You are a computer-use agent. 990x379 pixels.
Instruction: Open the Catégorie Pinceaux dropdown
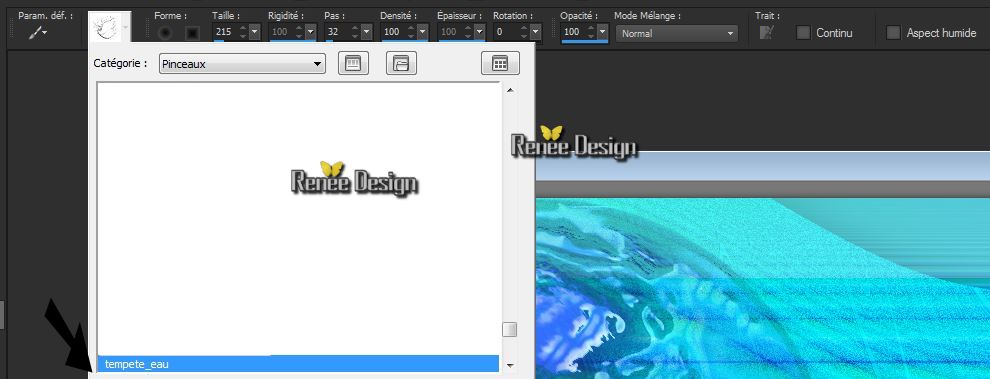(x=242, y=64)
